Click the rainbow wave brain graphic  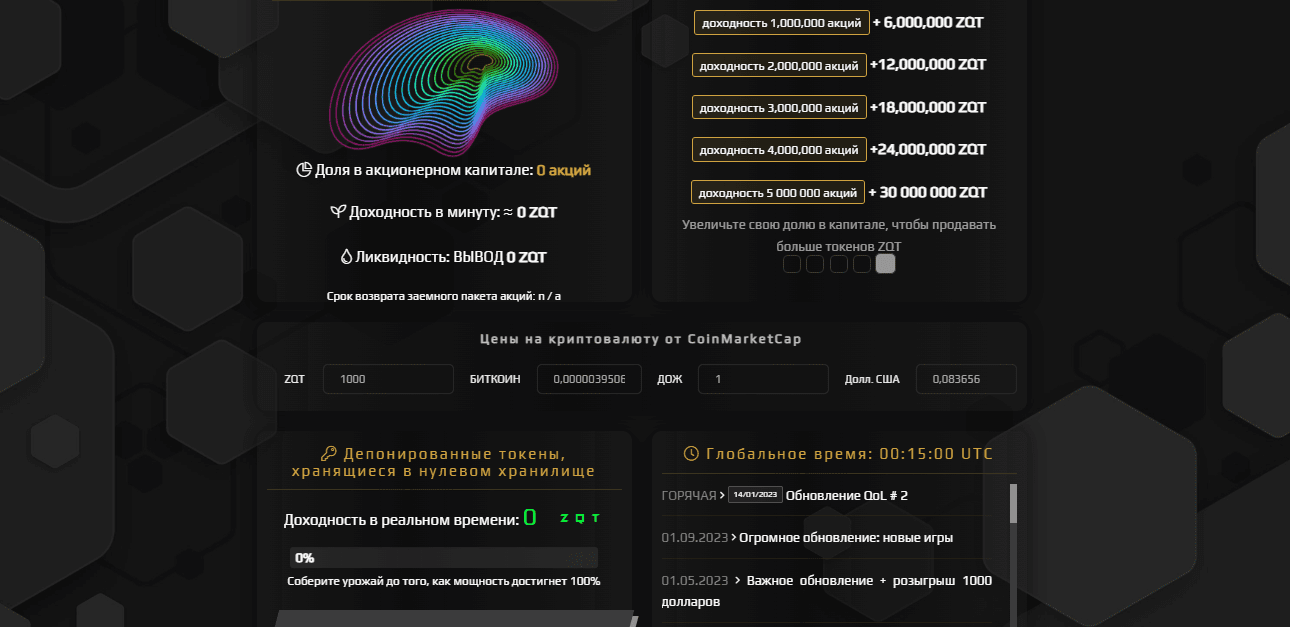(x=443, y=80)
